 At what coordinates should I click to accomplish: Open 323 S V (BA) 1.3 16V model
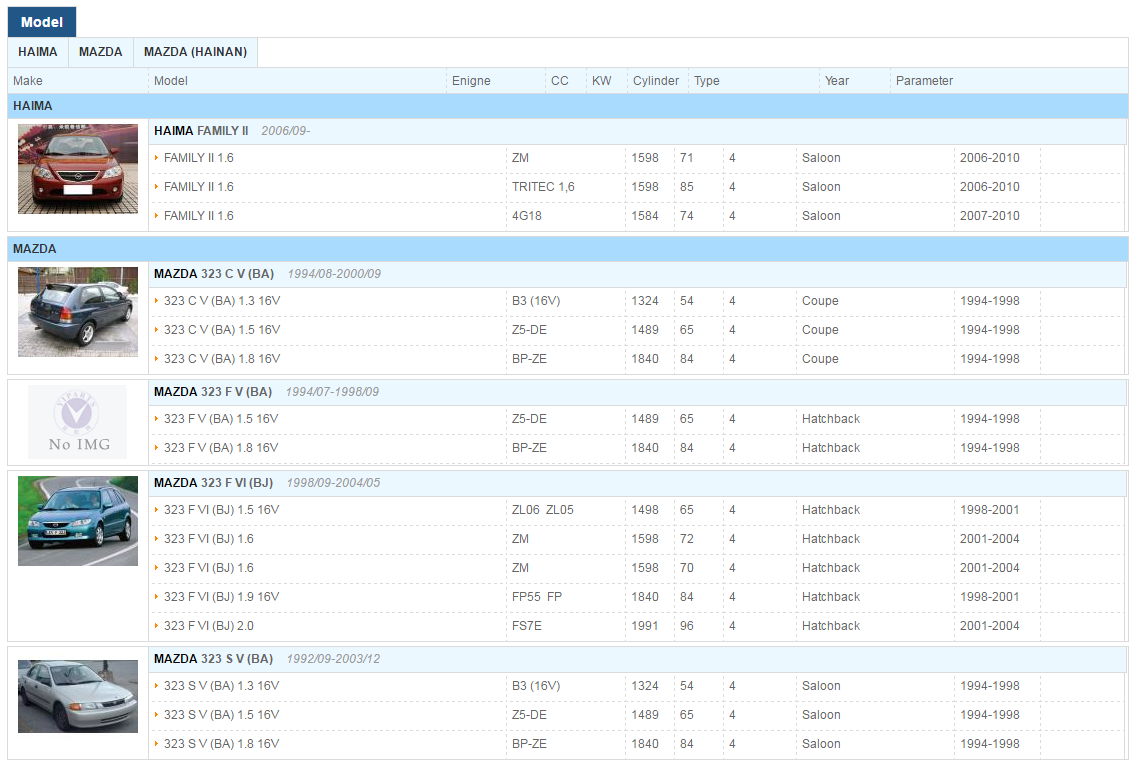click(222, 687)
